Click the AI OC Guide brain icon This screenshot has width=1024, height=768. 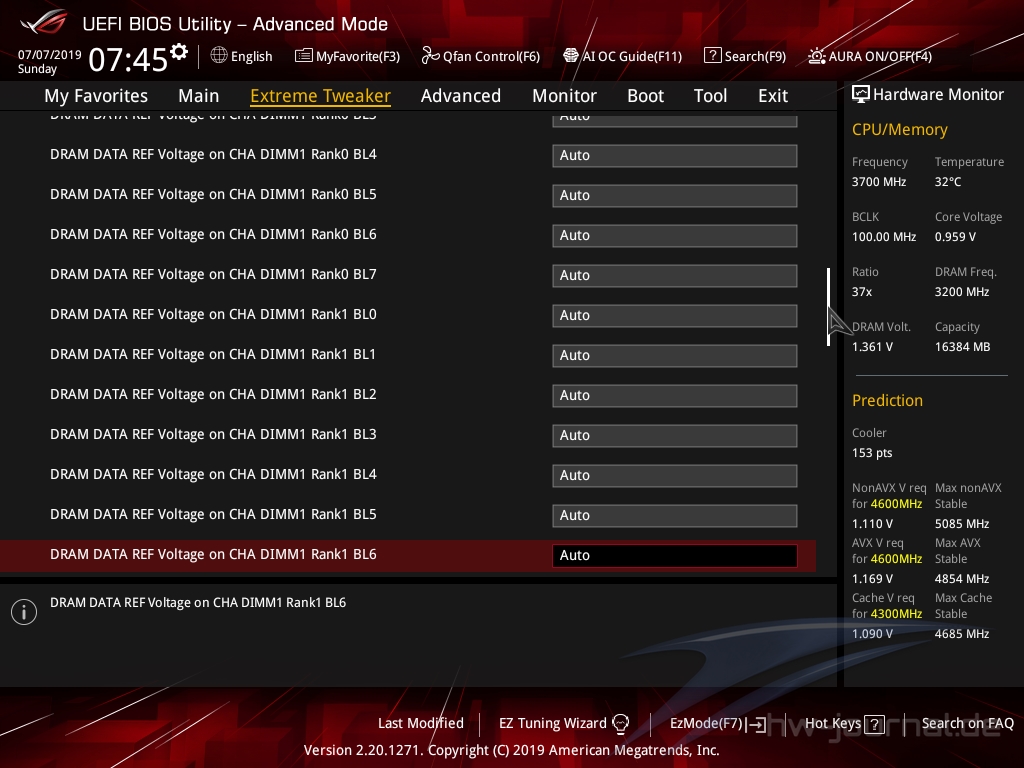point(571,56)
